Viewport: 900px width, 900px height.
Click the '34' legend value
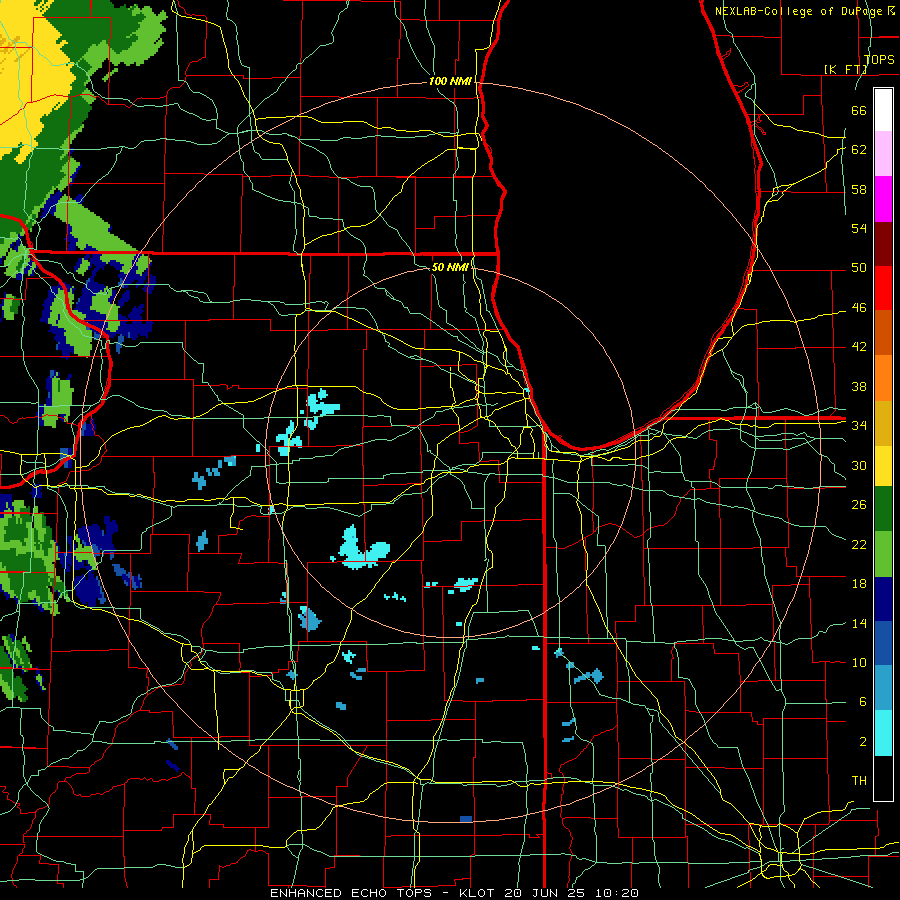(x=859, y=426)
